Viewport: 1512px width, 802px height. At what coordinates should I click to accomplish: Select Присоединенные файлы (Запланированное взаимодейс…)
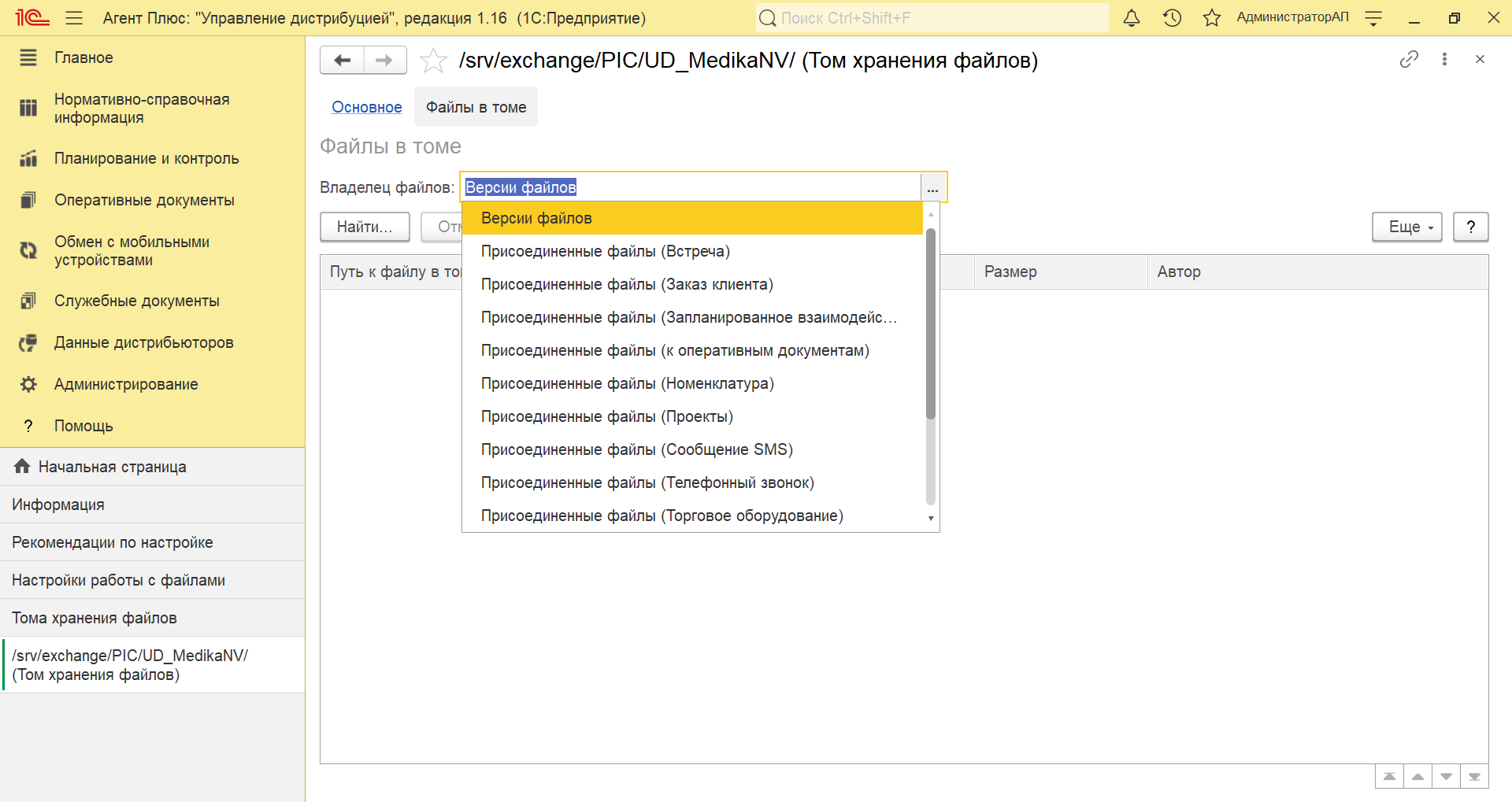pyautogui.click(x=692, y=317)
